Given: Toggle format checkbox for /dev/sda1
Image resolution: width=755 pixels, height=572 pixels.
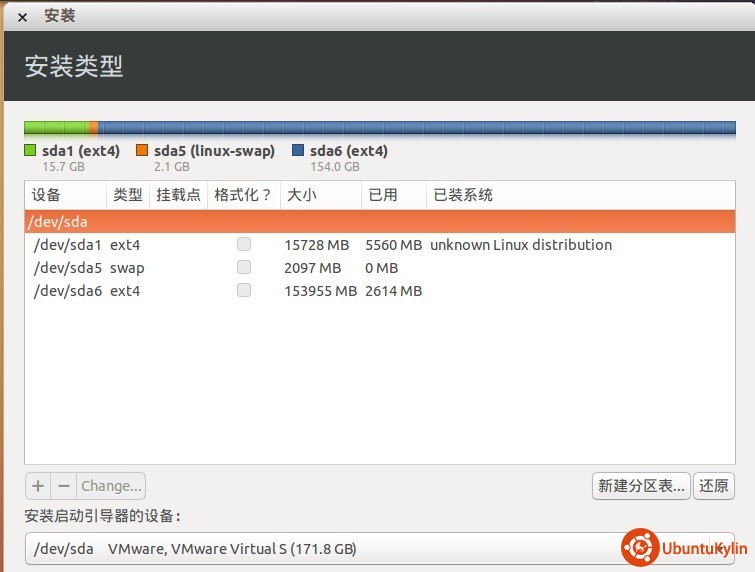Looking at the screenshot, I should pyautogui.click(x=244, y=244).
